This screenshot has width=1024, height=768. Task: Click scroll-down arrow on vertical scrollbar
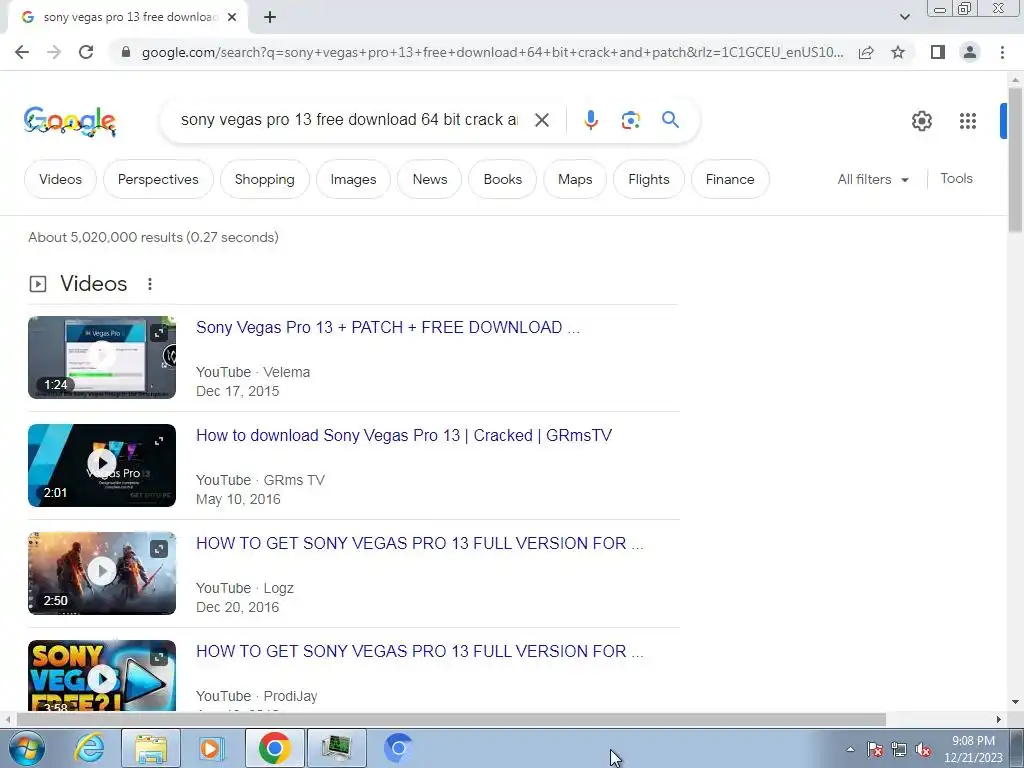pyautogui.click(x=1015, y=702)
